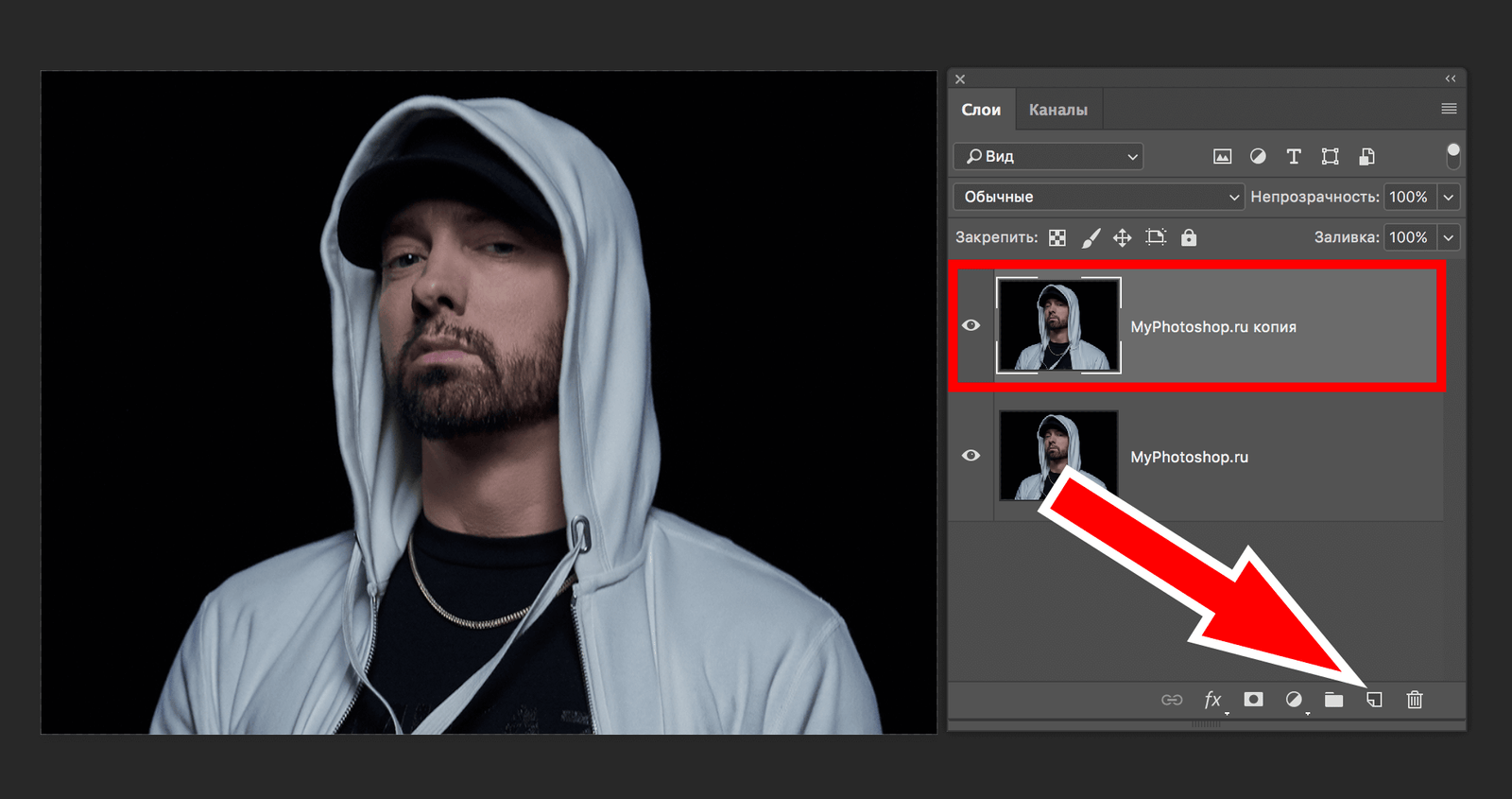Viewport: 1512px width, 799px height.
Task: Add layer mask icon
Action: point(1253,700)
